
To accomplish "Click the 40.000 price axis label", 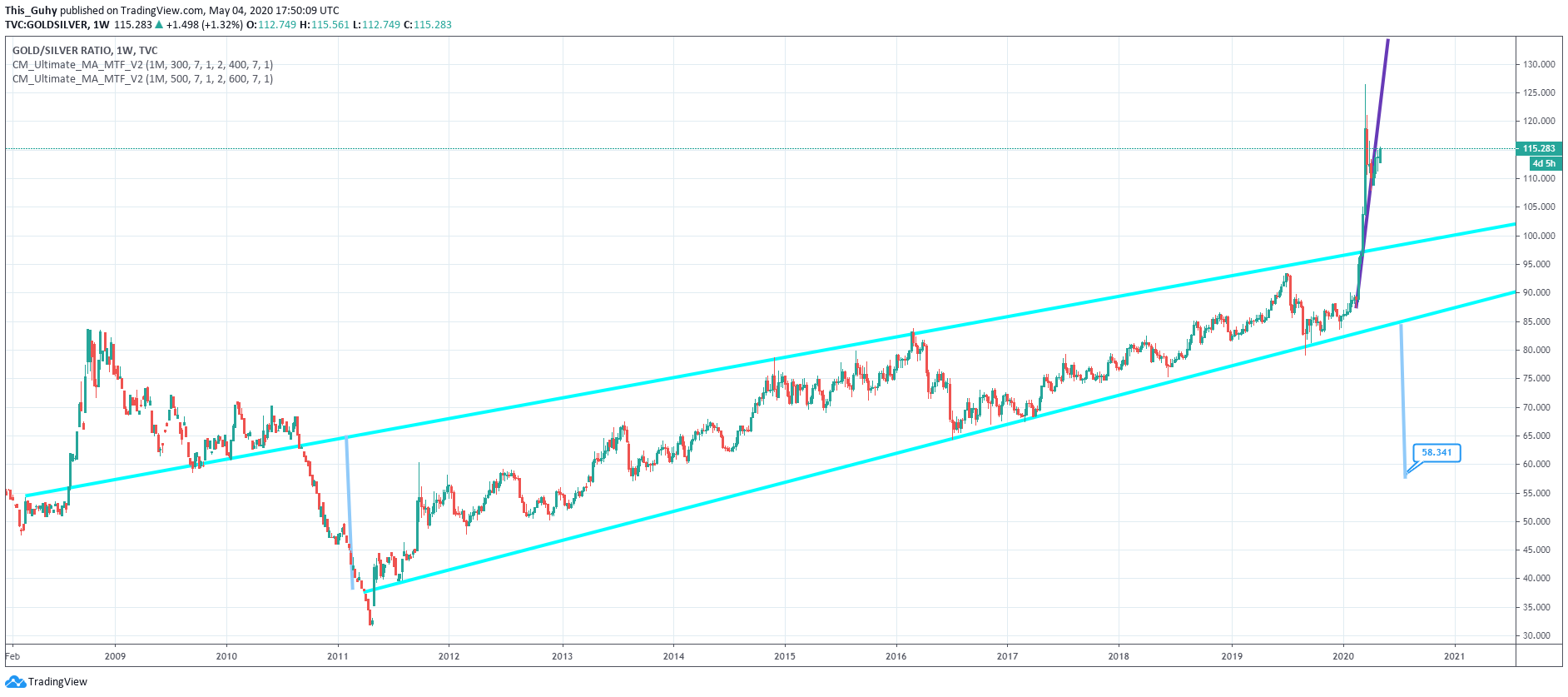I will coord(1539,578).
